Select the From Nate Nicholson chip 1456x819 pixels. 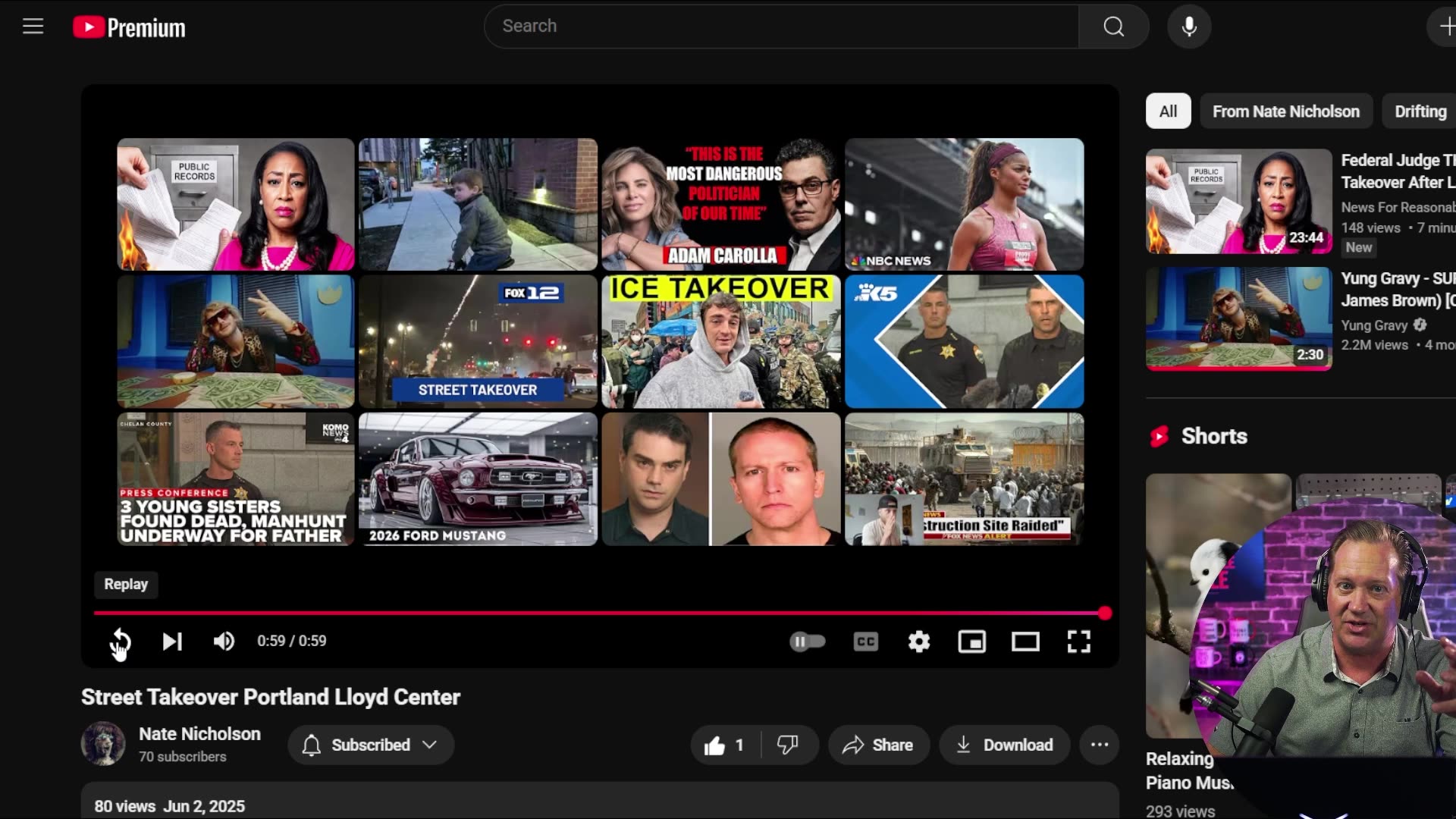pyautogui.click(x=1285, y=111)
